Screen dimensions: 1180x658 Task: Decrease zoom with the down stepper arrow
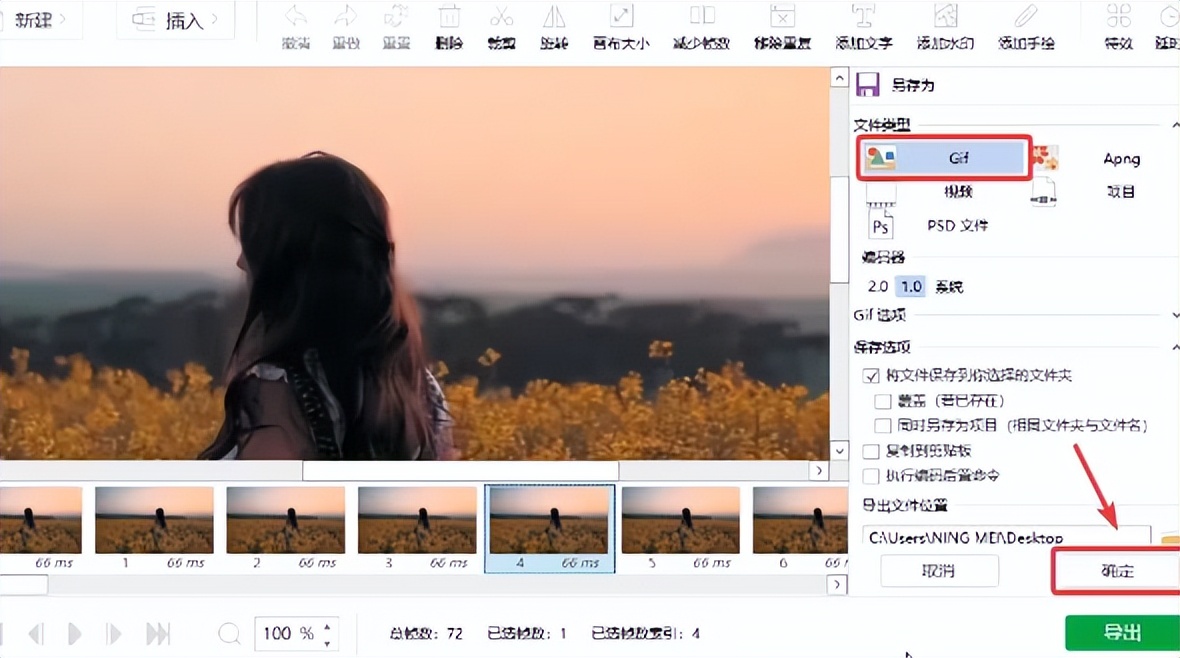(327, 642)
